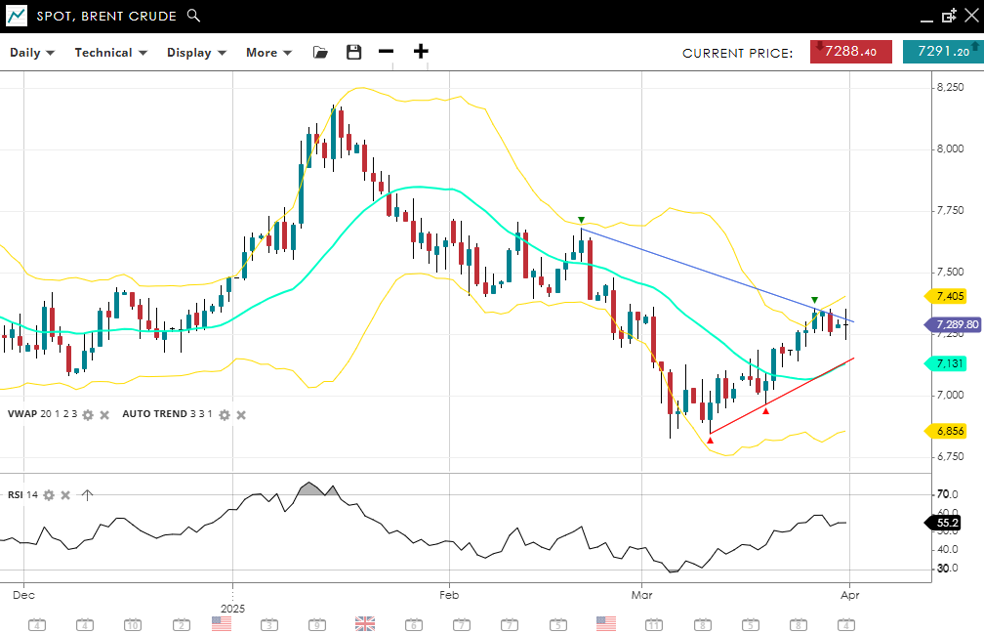Pop out chart into separate window

point(949,16)
